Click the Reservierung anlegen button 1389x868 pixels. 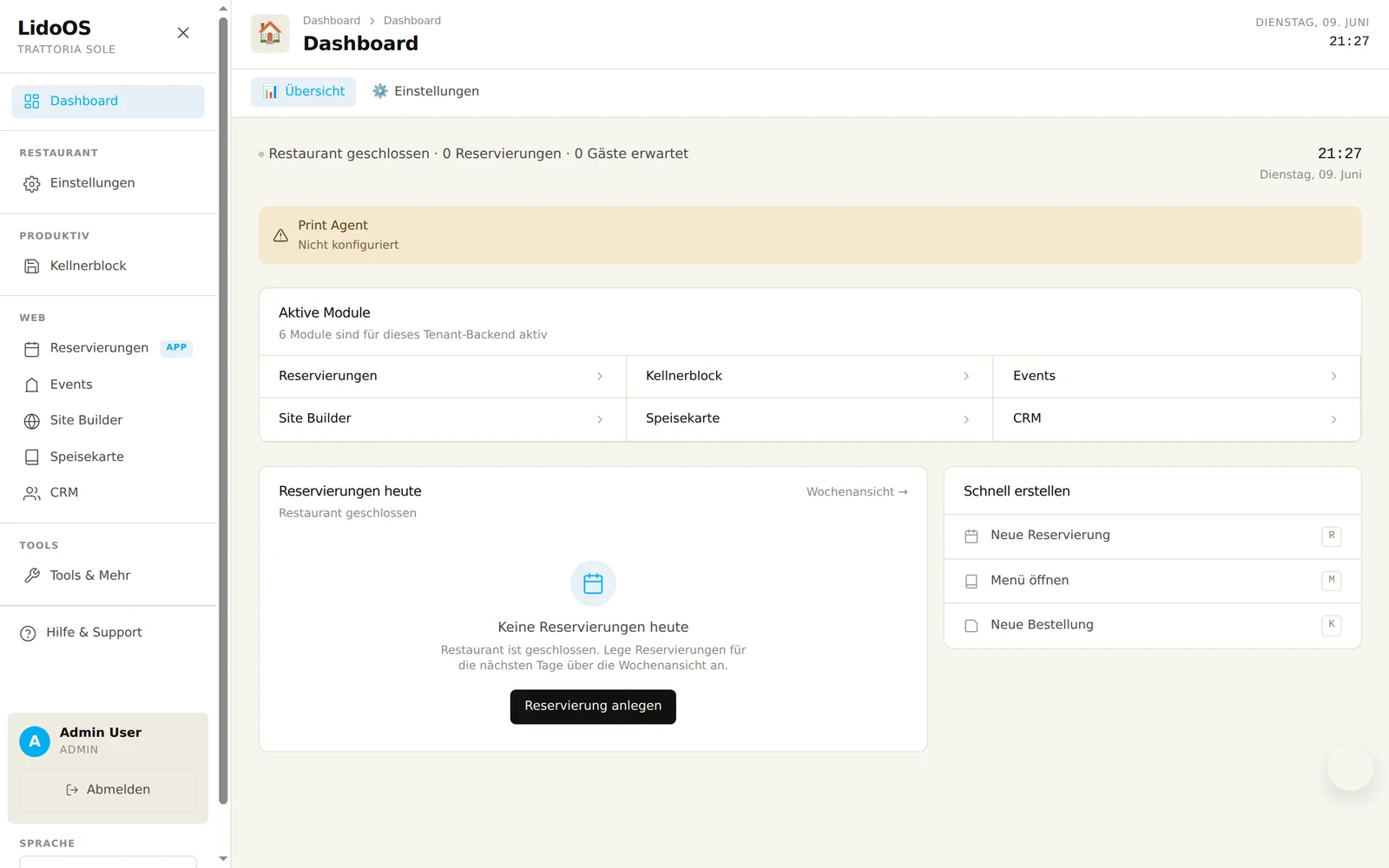pos(593,707)
